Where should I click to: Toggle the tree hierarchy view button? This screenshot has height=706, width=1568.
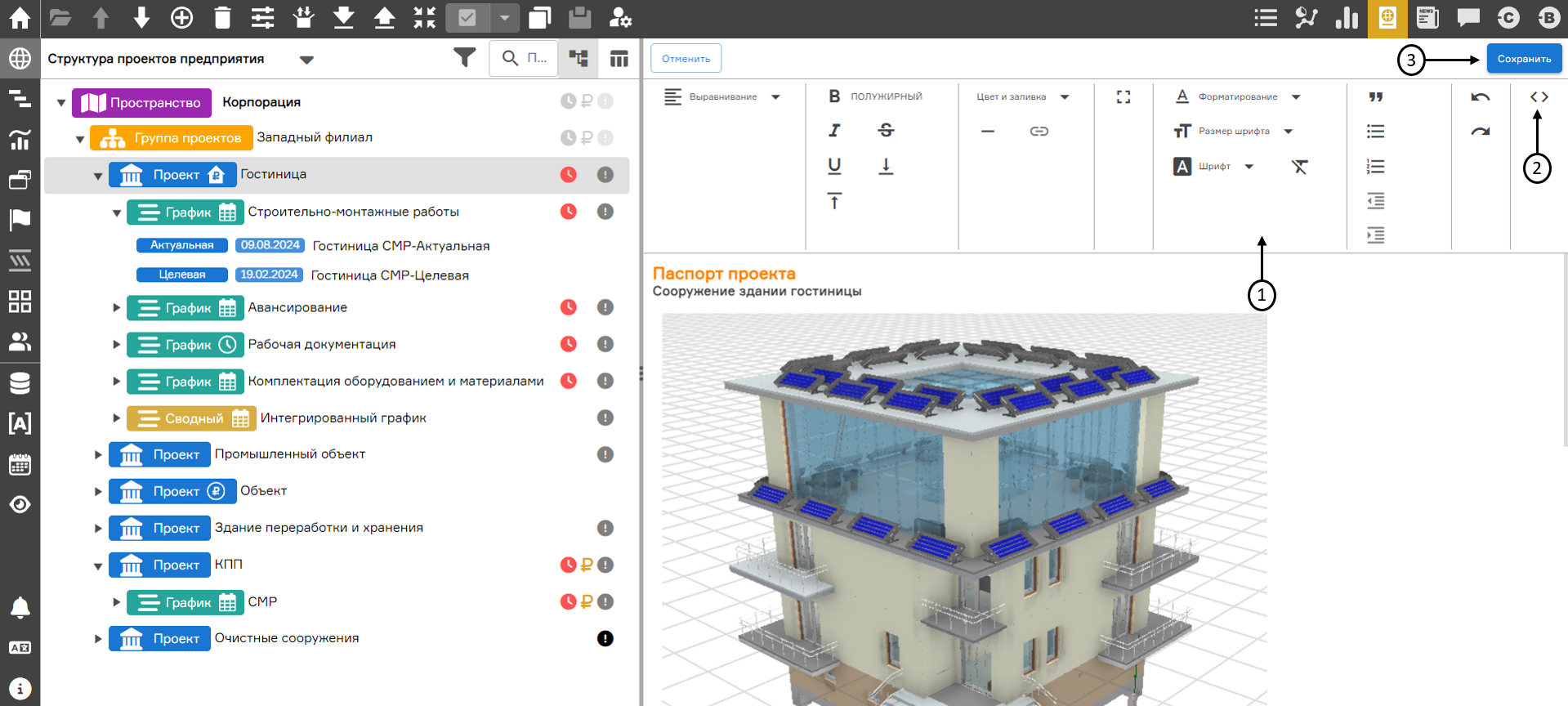[x=579, y=59]
